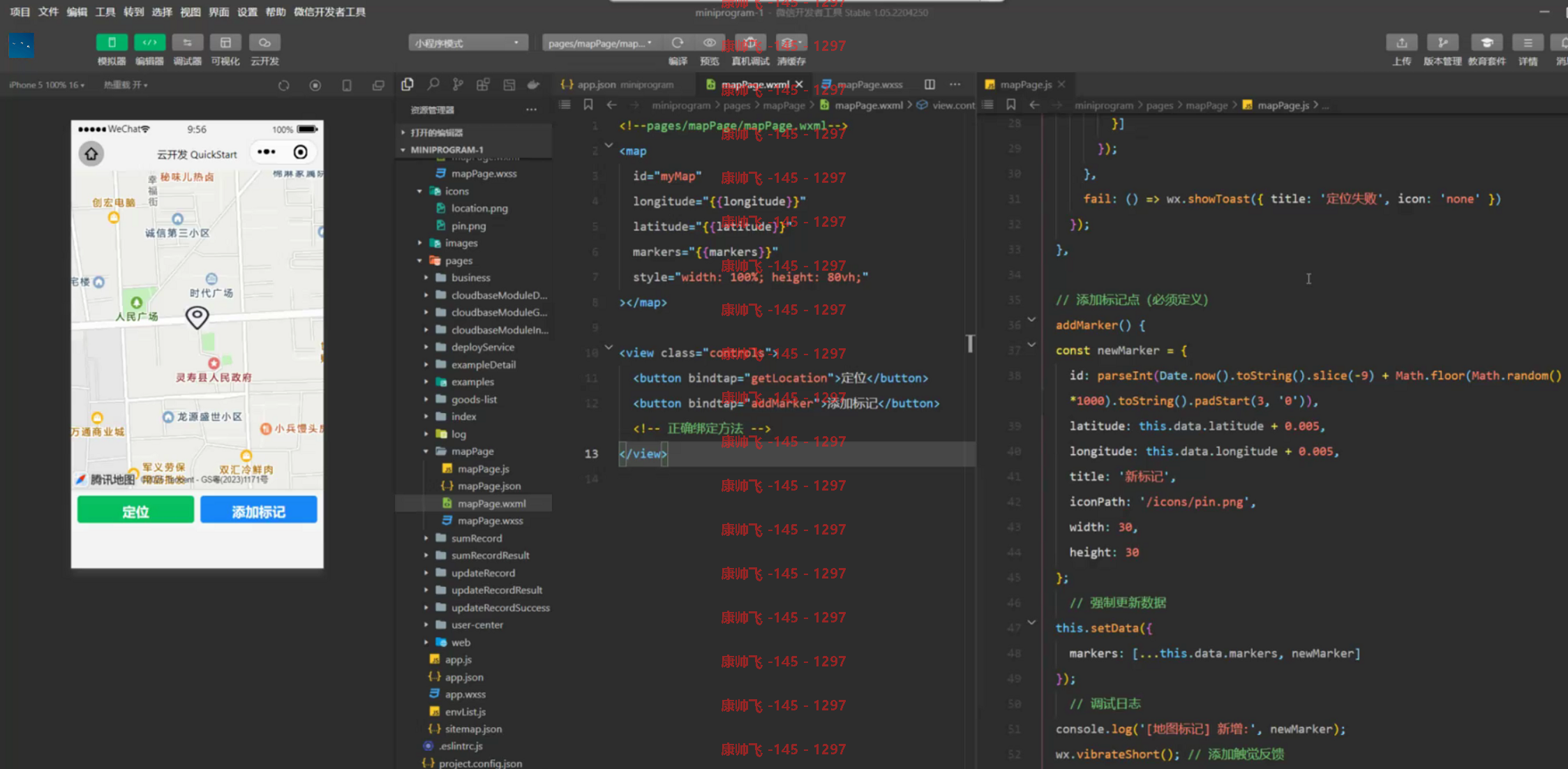Open the source control branch sidebar icon
Image resolution: width=1568 pixels, height=769 pixels.
(458, 84)
